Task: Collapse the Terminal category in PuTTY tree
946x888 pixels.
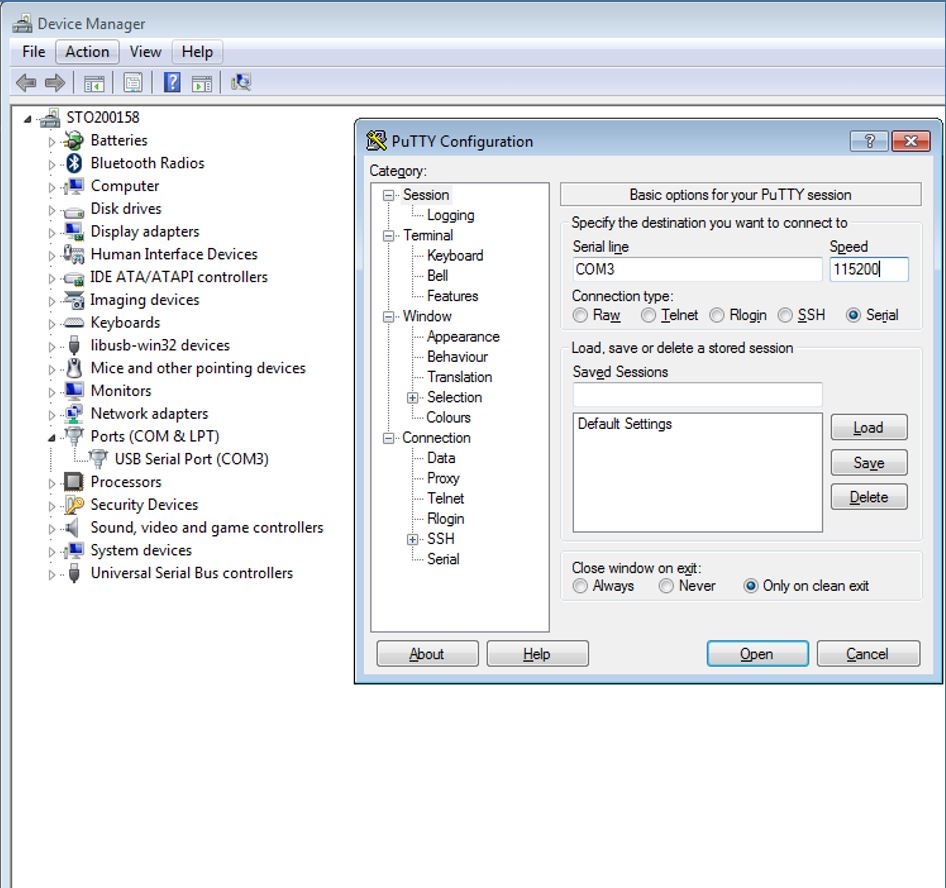Action: pyautogui.click(x=389, y=236)
